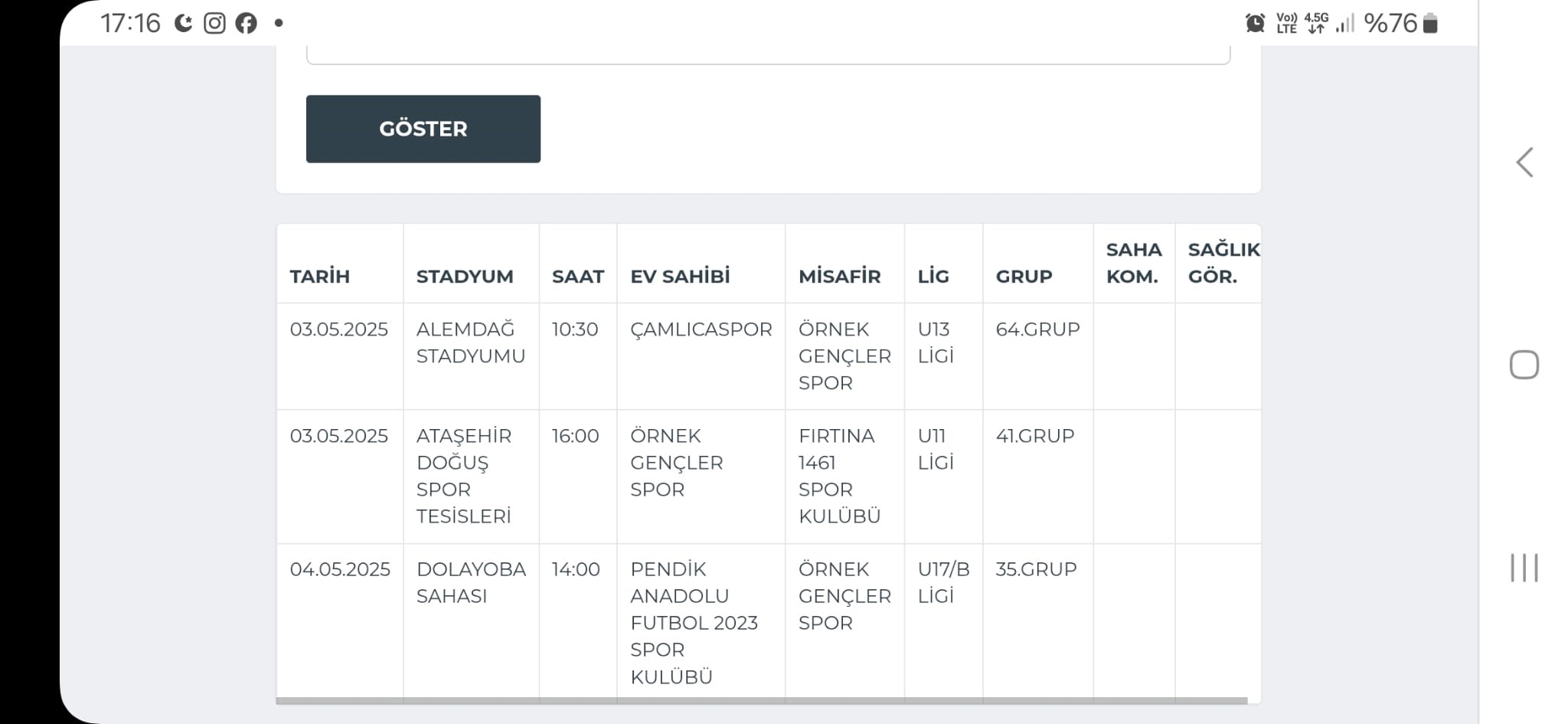Click the input field above GÖSTER
Viewport: 1568px width, 724px height.
pos(768,55)
